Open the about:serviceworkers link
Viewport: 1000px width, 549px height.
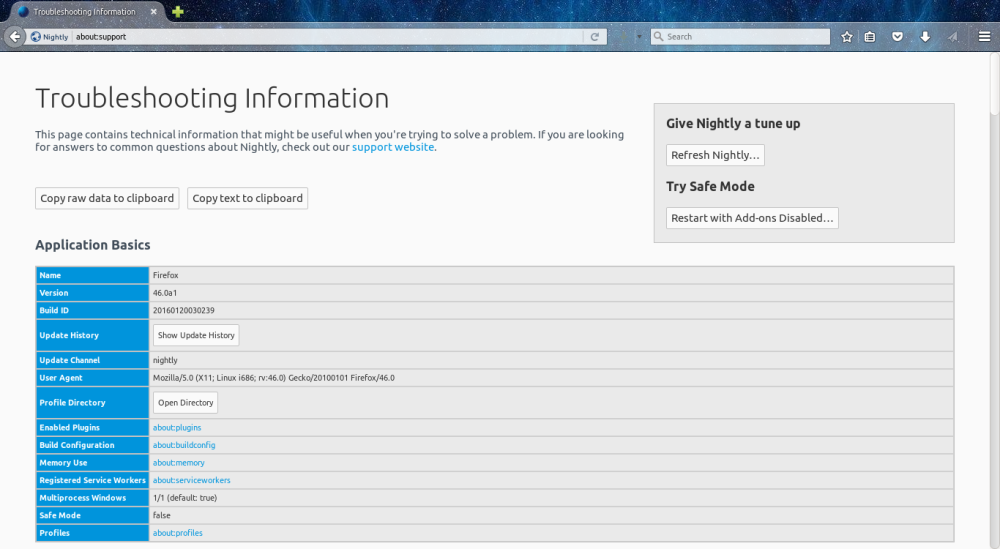click(191, 480)
